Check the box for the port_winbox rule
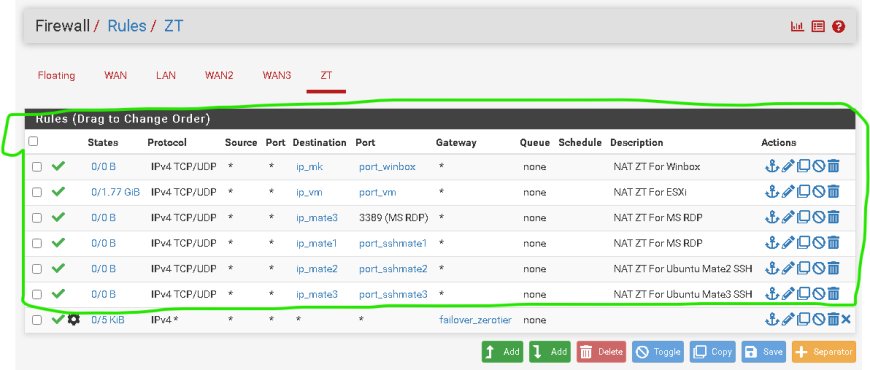This screenshot has width=870, height=370. (37, 166)
